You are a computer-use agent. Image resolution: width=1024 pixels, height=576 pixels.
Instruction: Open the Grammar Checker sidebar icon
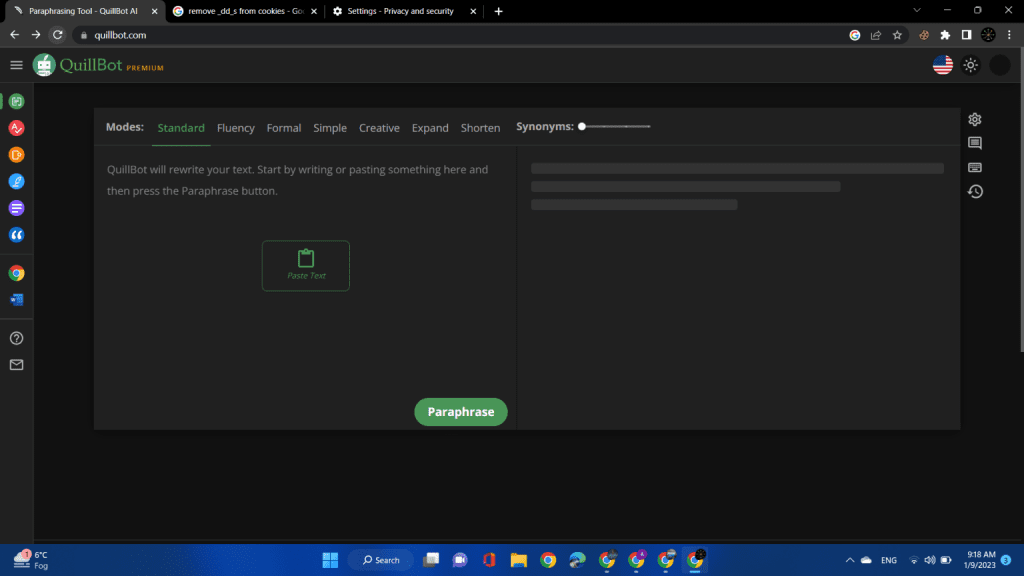[16, 128]
